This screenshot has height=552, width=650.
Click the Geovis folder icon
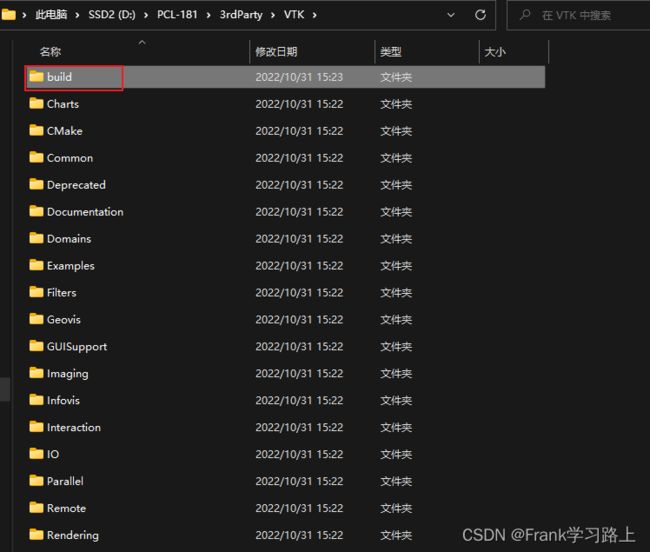(x=36, y=319)
